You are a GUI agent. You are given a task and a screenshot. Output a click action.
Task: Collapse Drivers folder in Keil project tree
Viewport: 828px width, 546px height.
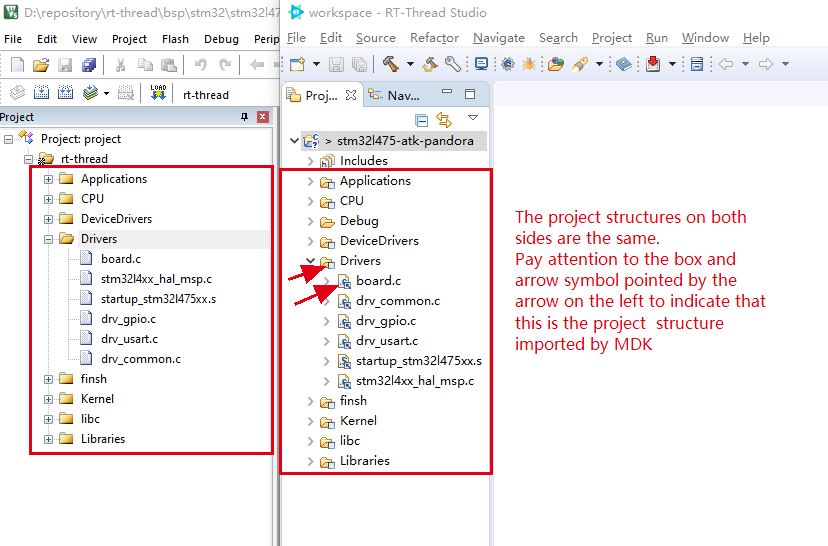(x=49, y=239)
